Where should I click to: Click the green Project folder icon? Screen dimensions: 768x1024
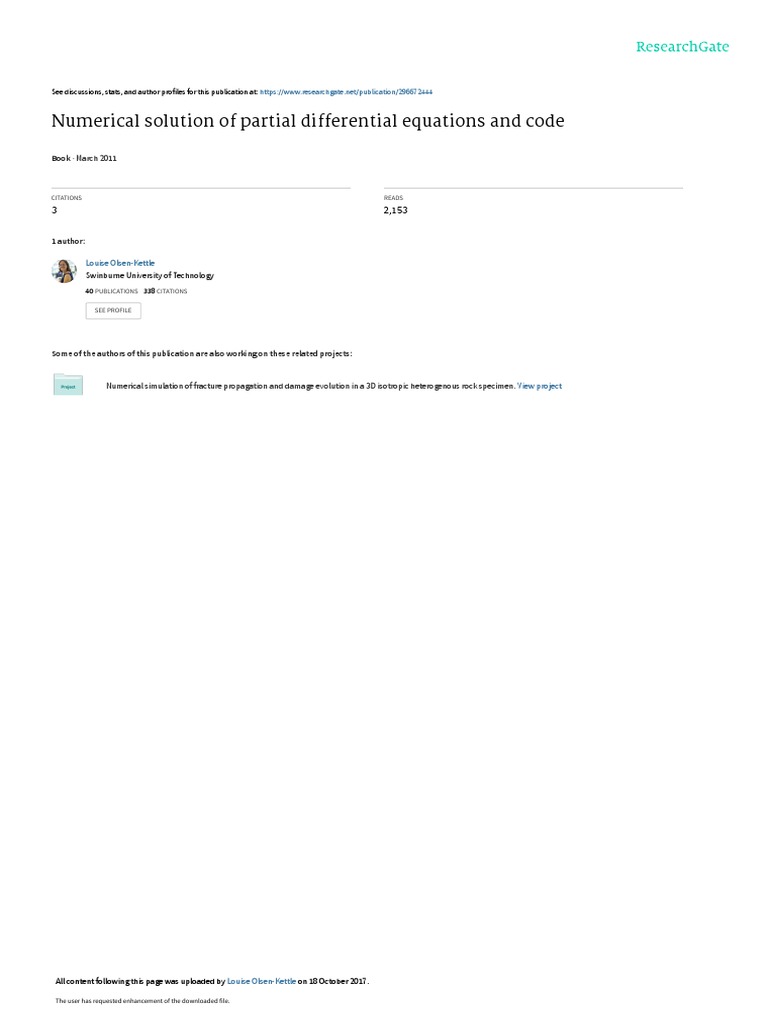(68, 385)
